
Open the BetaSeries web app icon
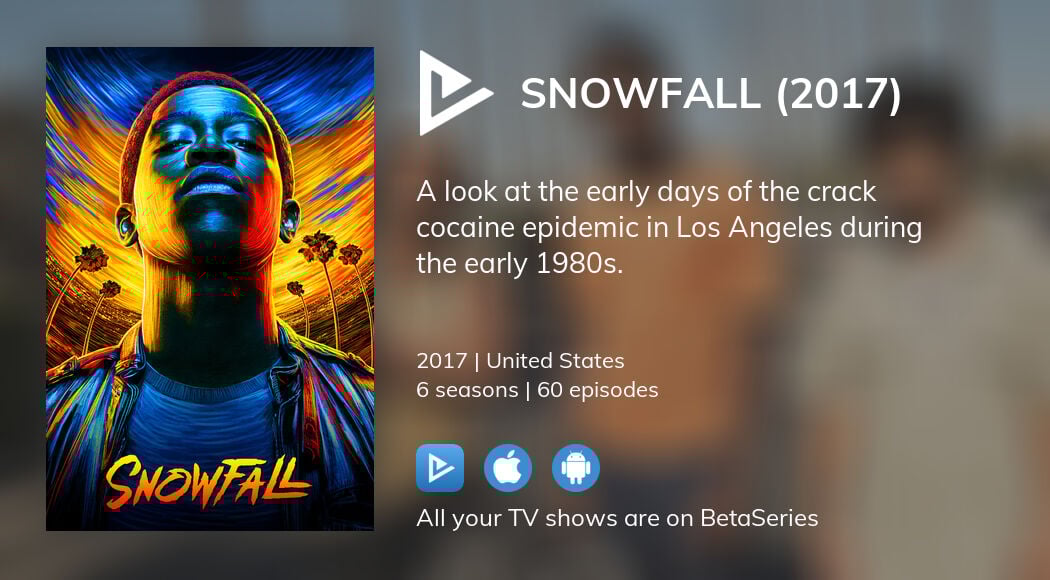(x=440, y=468)
